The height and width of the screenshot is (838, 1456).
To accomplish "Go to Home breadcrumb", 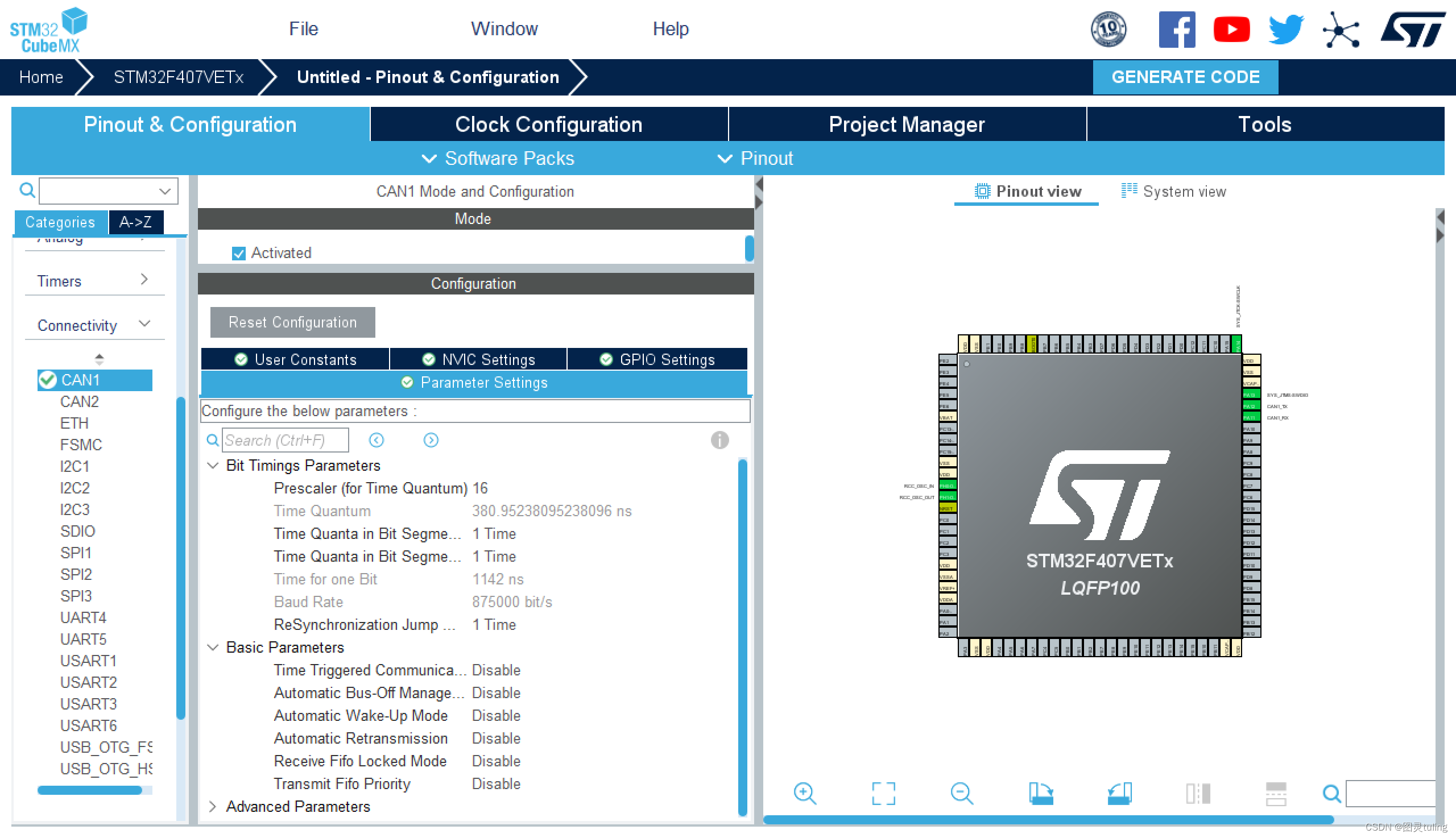I will (x=41, y=77).
